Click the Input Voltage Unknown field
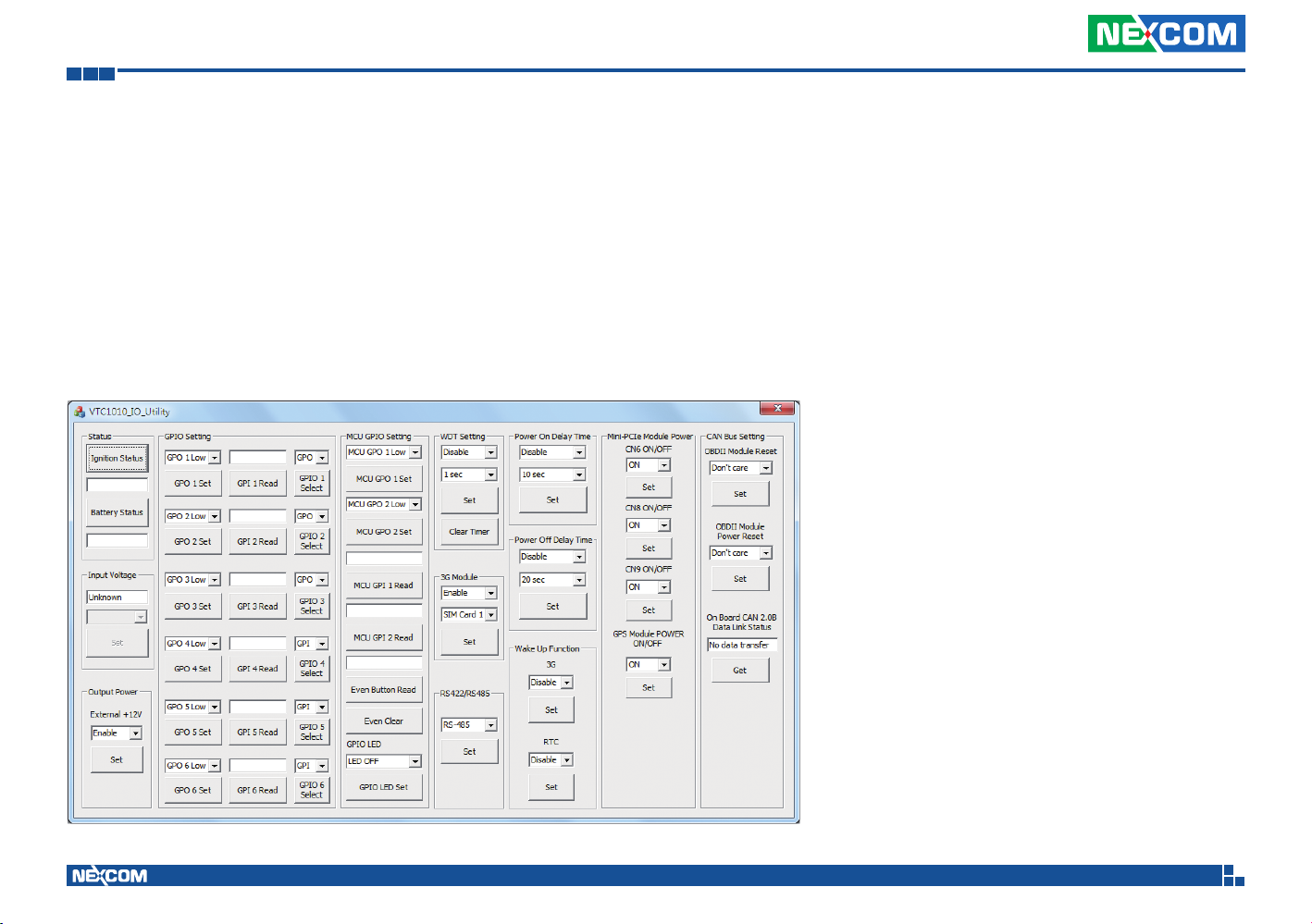Viewport: 1312px width, 924px height. coord(117,598)
